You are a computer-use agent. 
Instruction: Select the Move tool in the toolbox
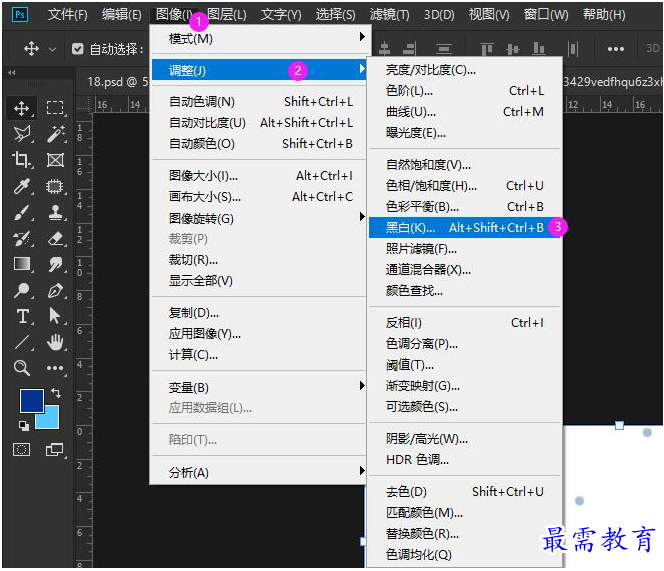pyautogui.click(x=22, y=108)
